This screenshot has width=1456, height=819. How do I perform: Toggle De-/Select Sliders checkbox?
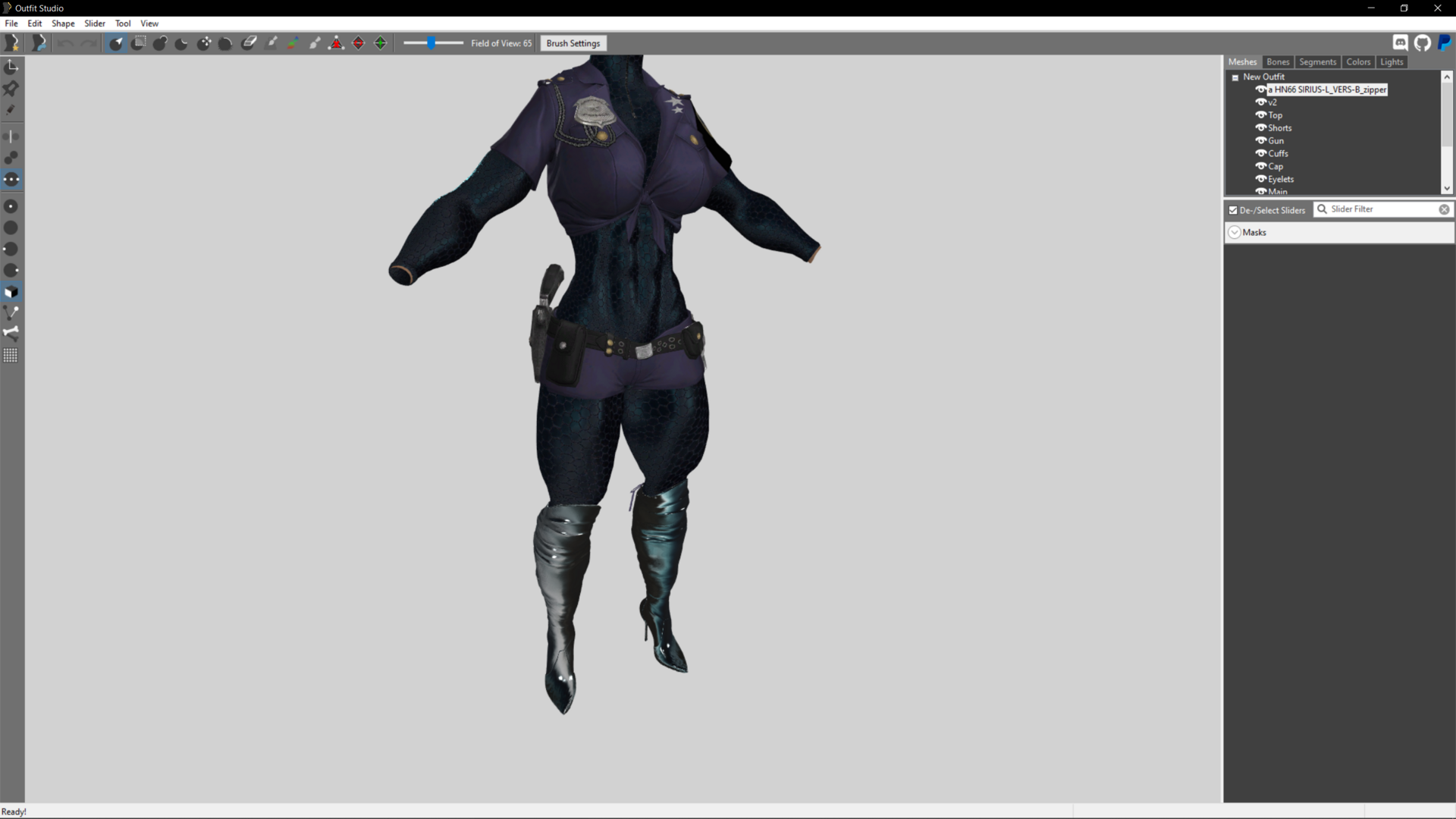[1233, 210]
